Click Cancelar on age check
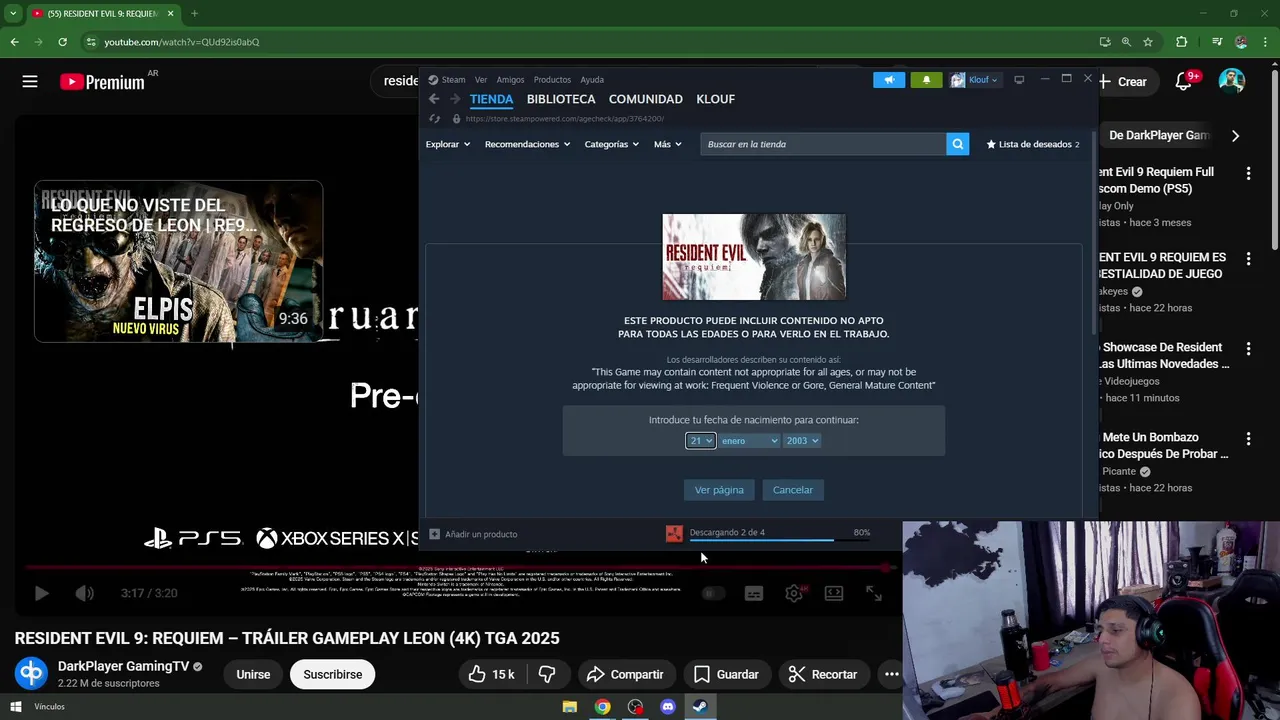 tap(793, 490)
